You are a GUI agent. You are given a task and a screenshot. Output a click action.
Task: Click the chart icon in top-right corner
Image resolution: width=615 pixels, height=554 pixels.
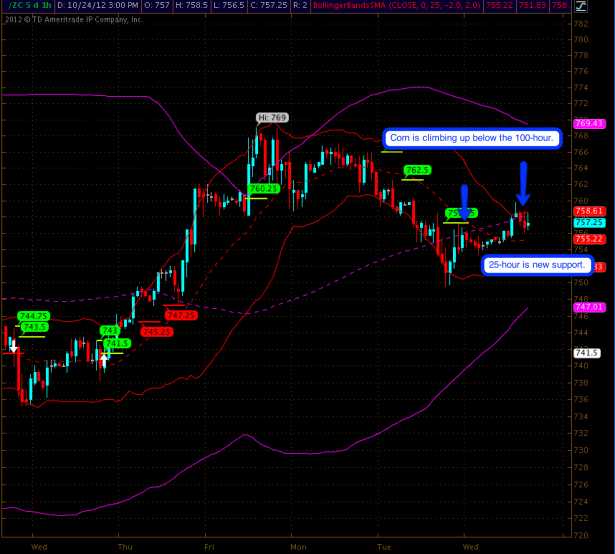605,6
